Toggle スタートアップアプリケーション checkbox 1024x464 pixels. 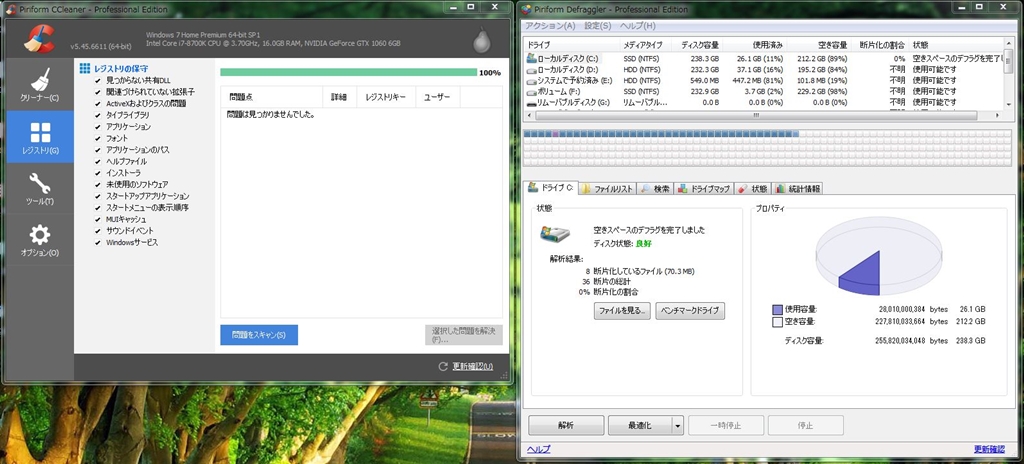pyautogui.click(x=97, y=196)
